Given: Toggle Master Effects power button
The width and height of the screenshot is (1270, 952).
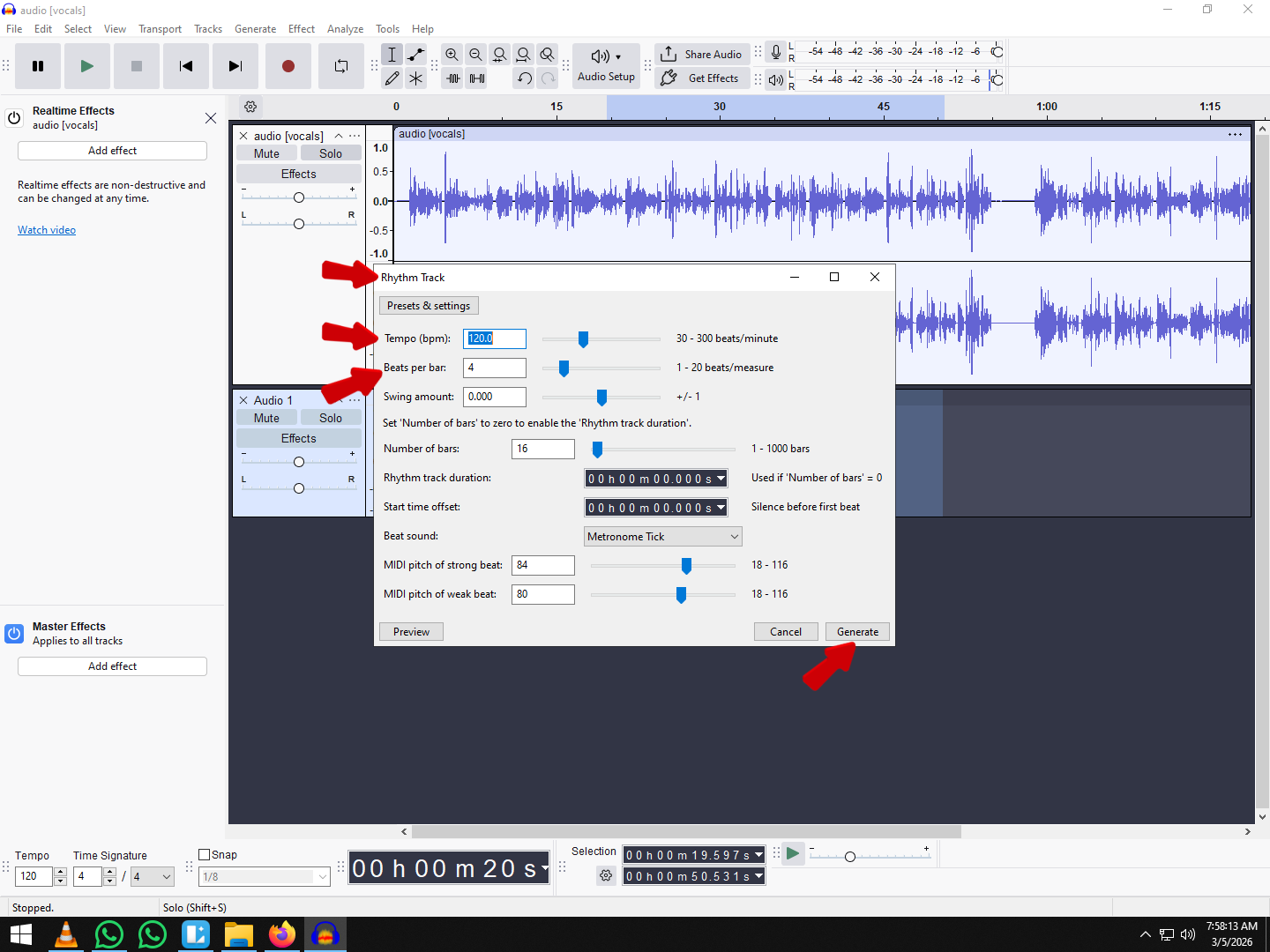Looking at the screenshot, I should [x=14, y=634].
